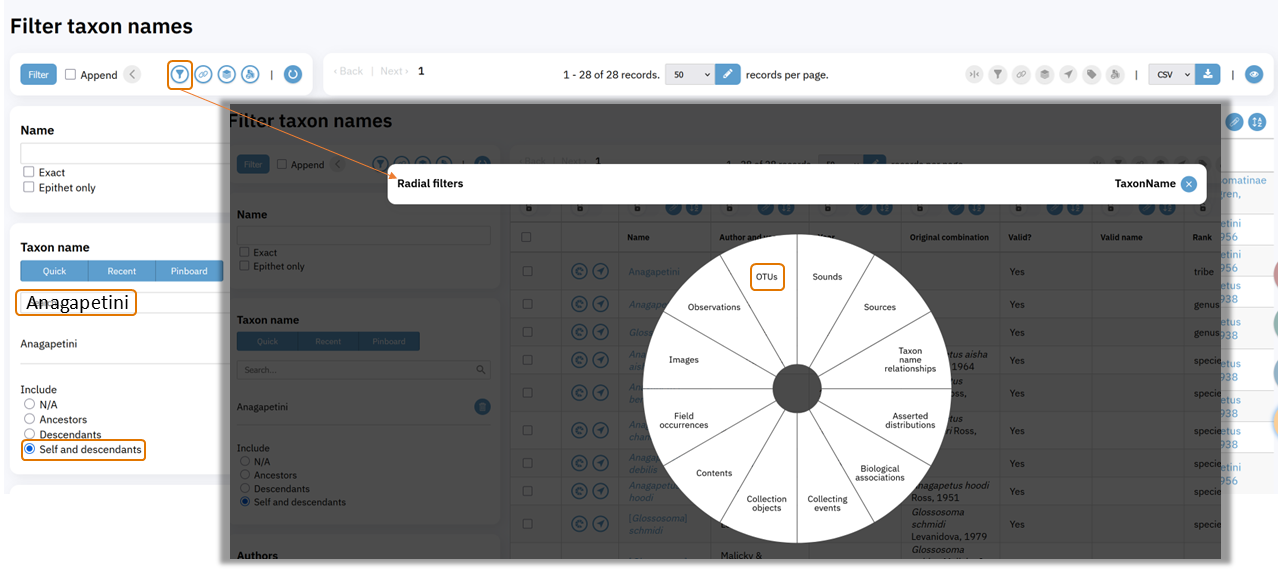
Task: Collapse filter panel with left chevron icon
Action: click(132, 74)
